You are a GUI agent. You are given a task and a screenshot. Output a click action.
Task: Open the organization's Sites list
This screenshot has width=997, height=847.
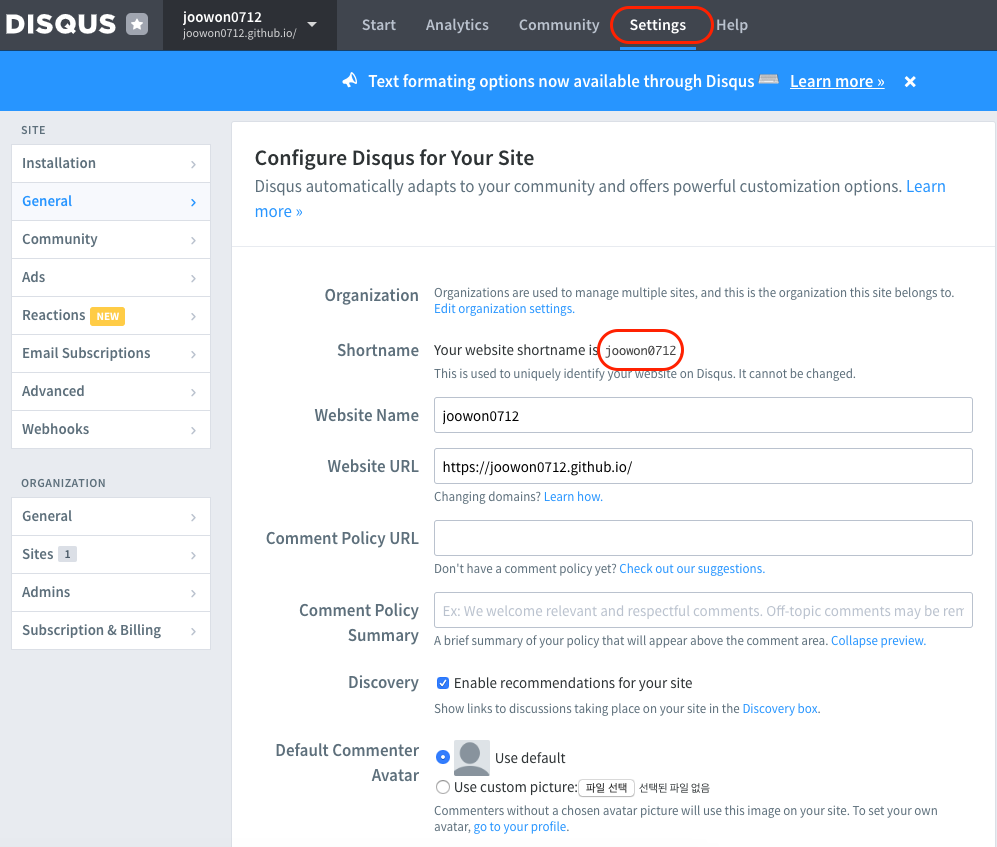111,554
